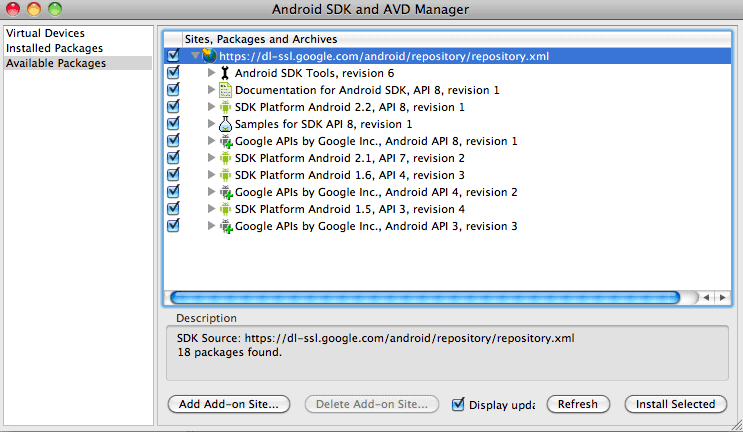This screenshot has width=743, height=432.
Task: Uncheck Google APIs Android API 4 checkbox
Action: coord(173,191)
